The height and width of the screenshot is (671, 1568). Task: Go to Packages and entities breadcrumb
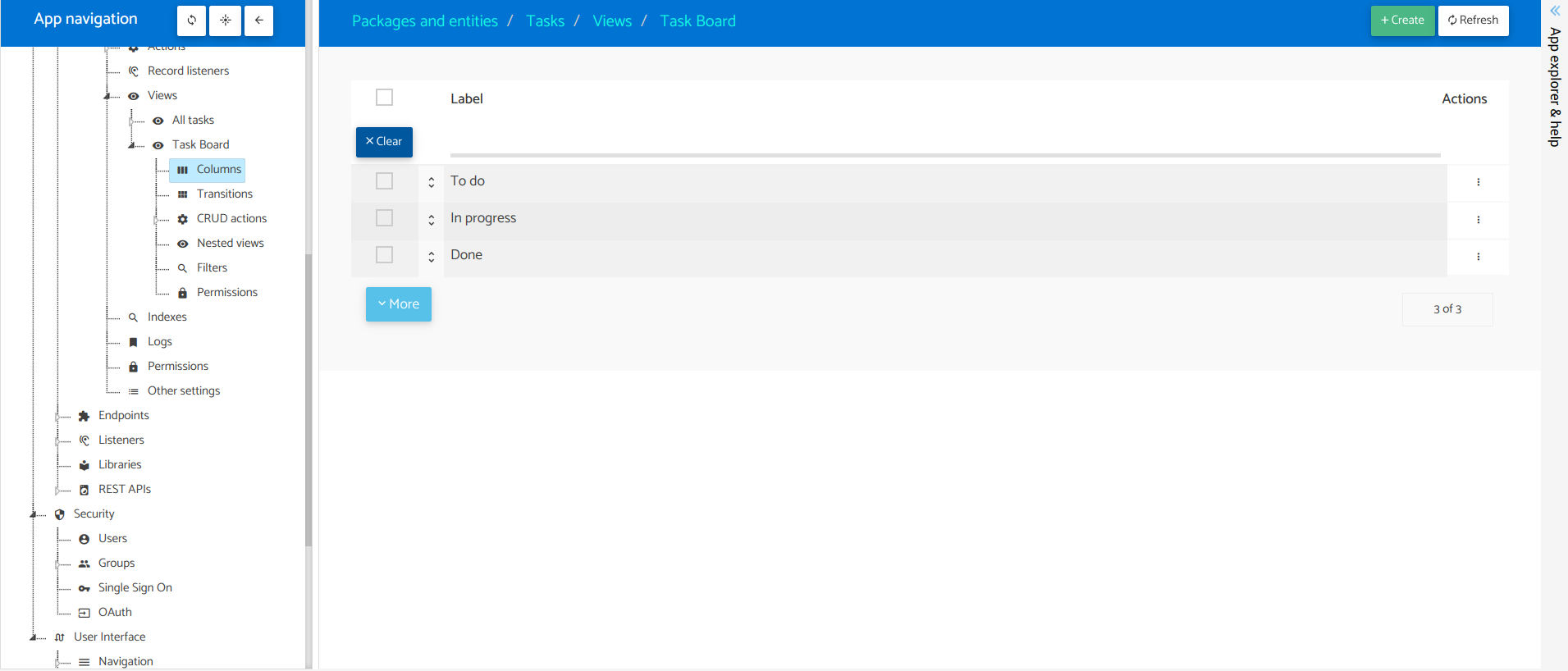pos(425,21)
